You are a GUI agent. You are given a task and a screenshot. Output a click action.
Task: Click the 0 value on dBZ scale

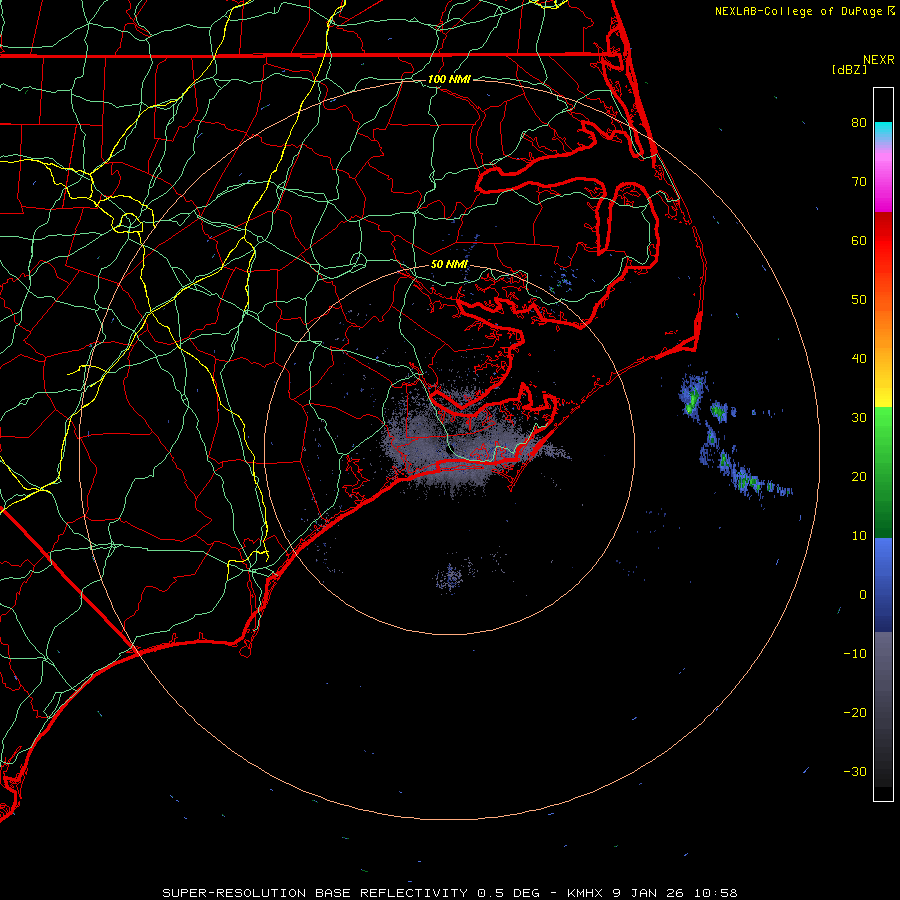(863, 595)
